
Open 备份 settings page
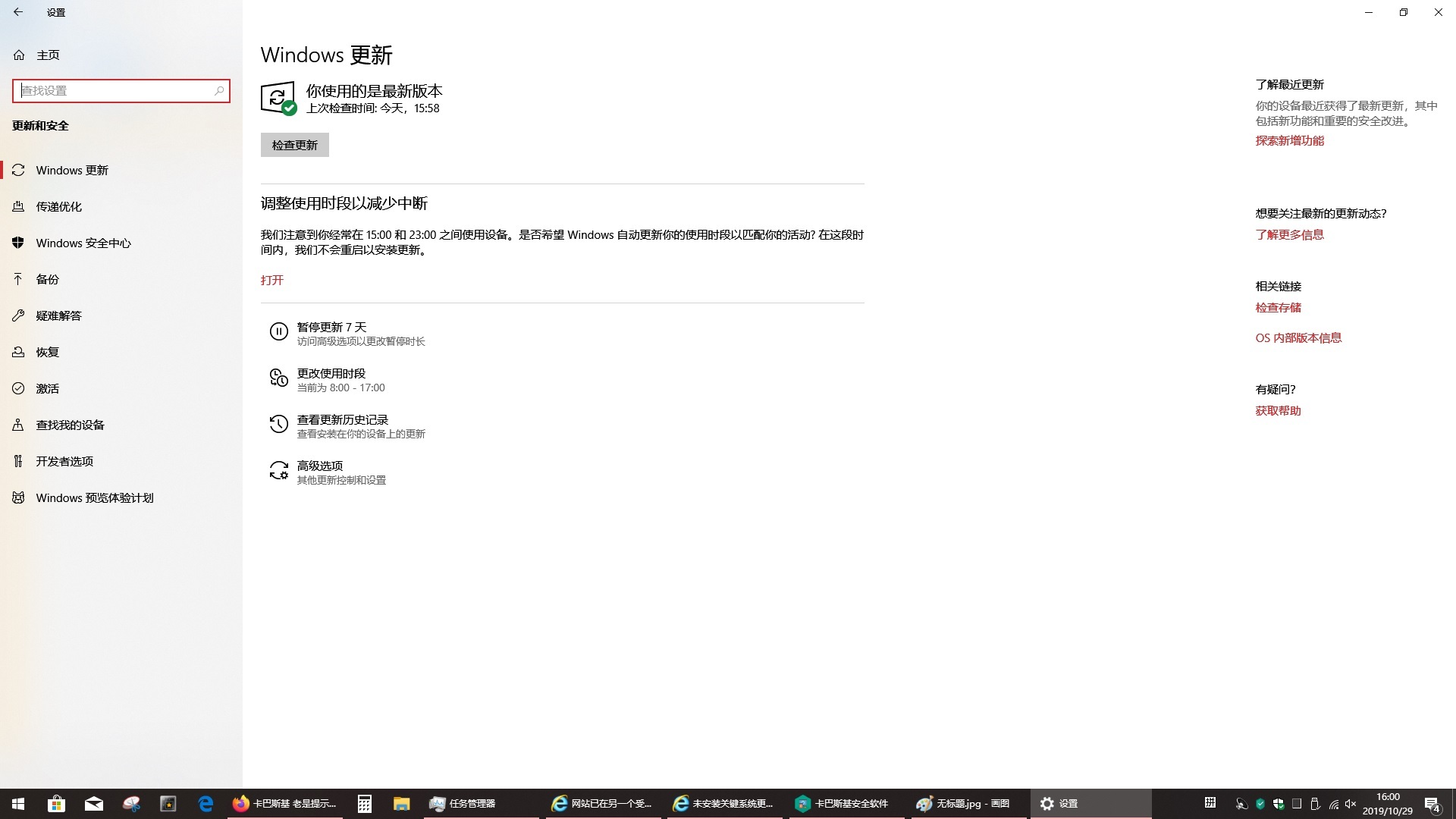click(x=121, y=280)
